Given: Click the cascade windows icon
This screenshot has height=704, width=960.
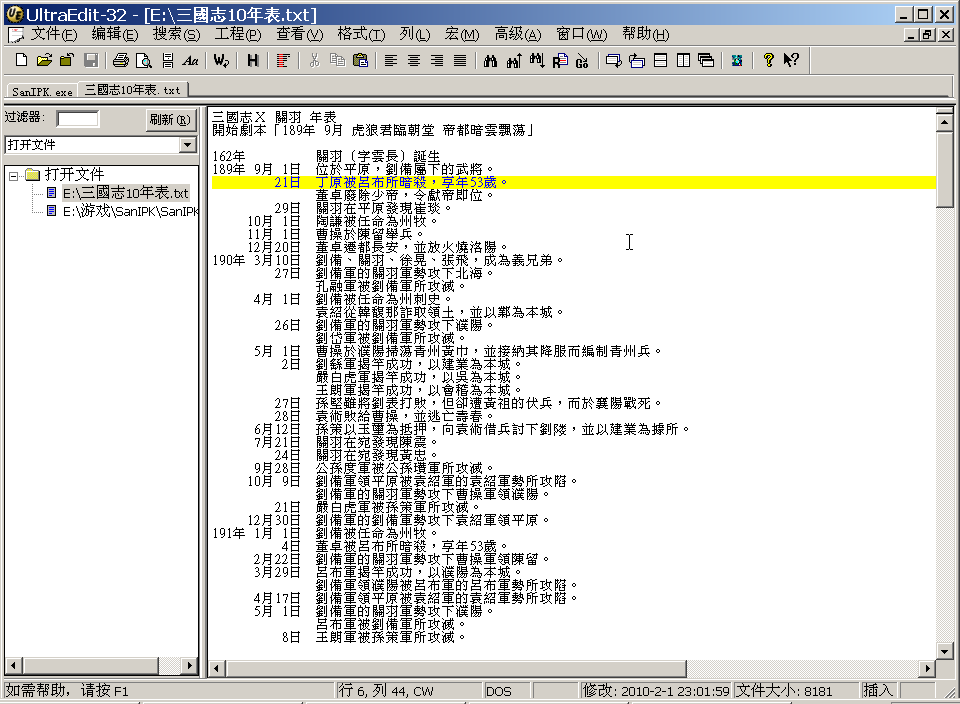Looking at the screenshot, I should click(706, 60).
